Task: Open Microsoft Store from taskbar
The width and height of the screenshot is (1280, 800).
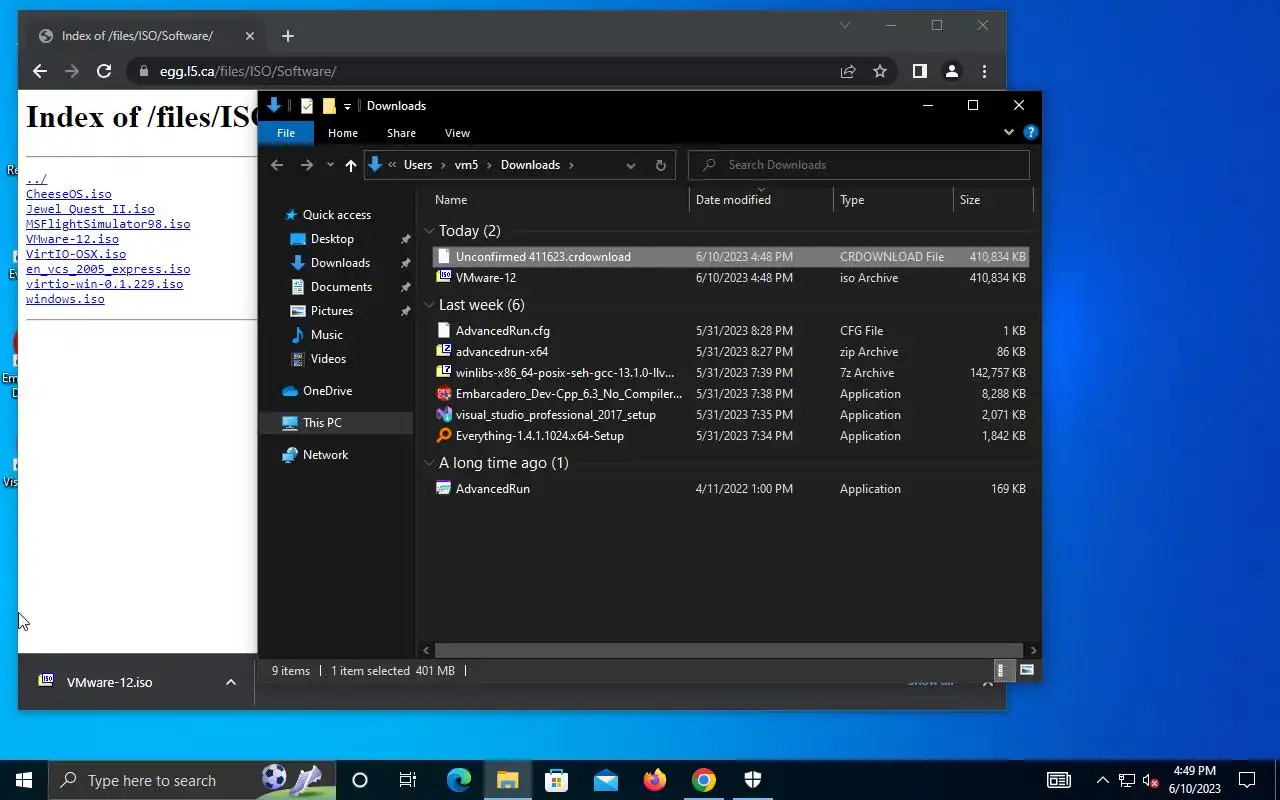Action: 557,780
